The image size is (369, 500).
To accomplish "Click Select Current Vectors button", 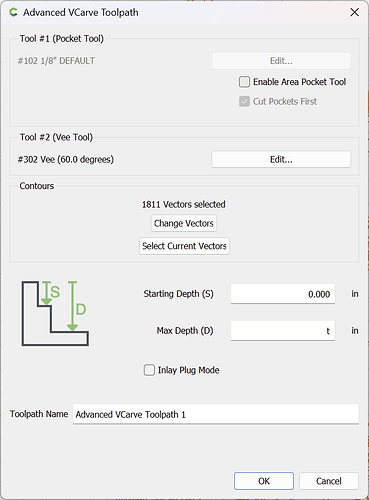I will click(x=184, y=246).
